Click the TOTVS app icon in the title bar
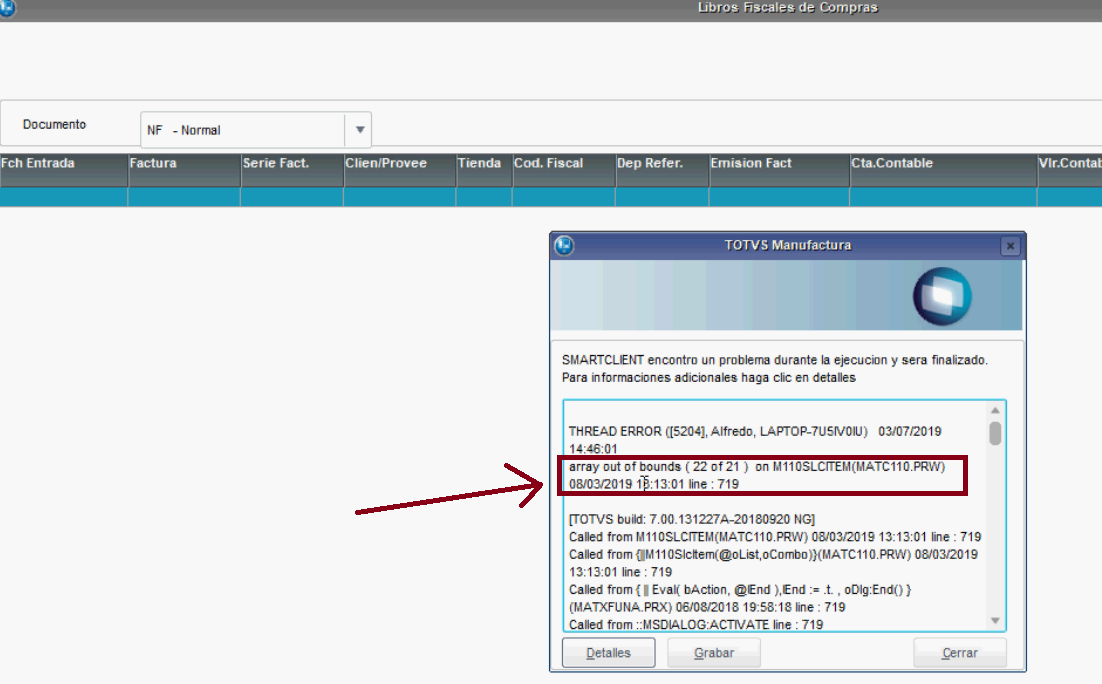The height and width of the screenshot is (684, 1102). tap(7, 8)
